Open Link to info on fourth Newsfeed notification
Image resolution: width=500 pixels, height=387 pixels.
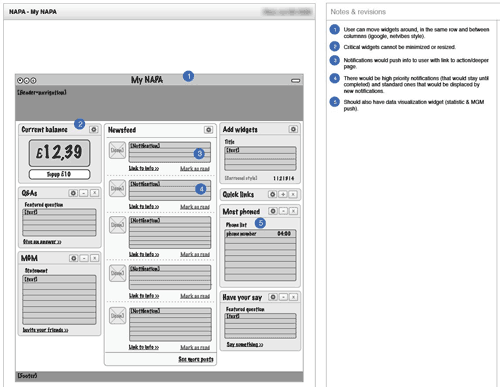point(144,296)
